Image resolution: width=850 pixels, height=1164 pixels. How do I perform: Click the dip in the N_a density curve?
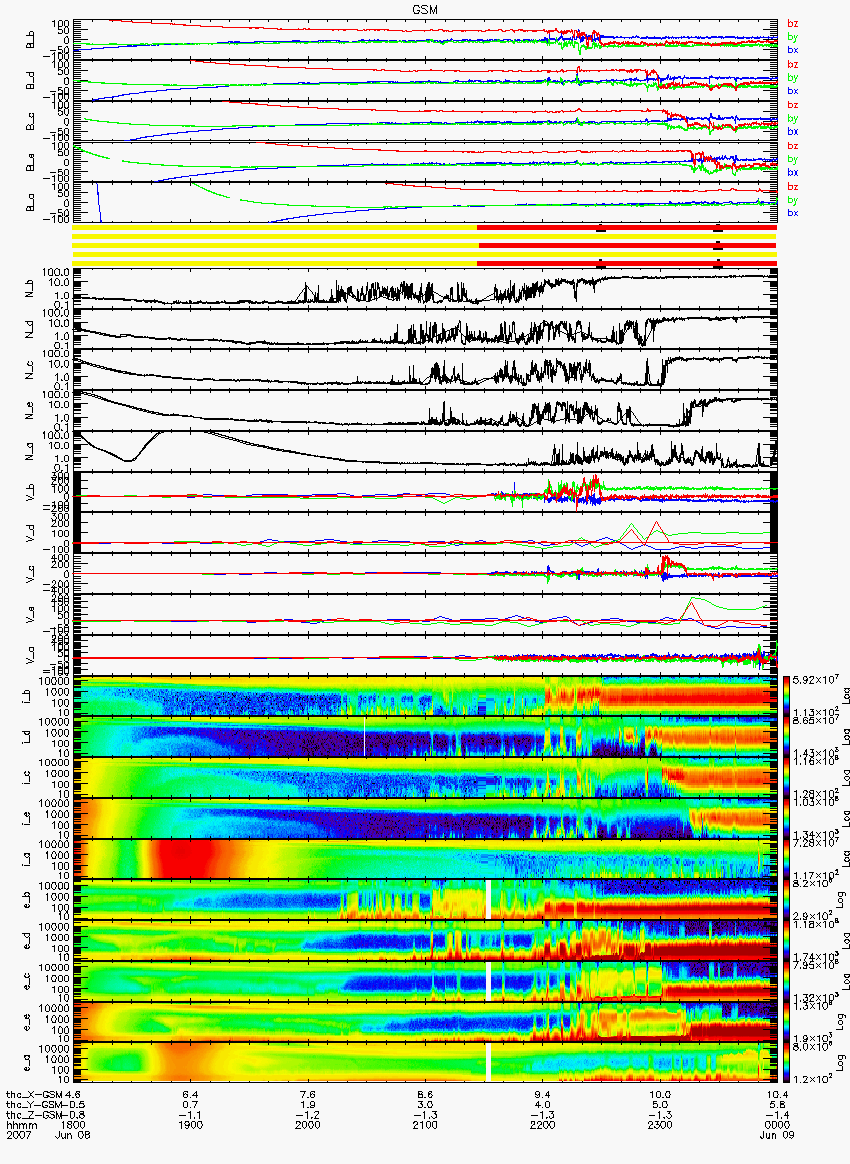(x=129, y=460)
